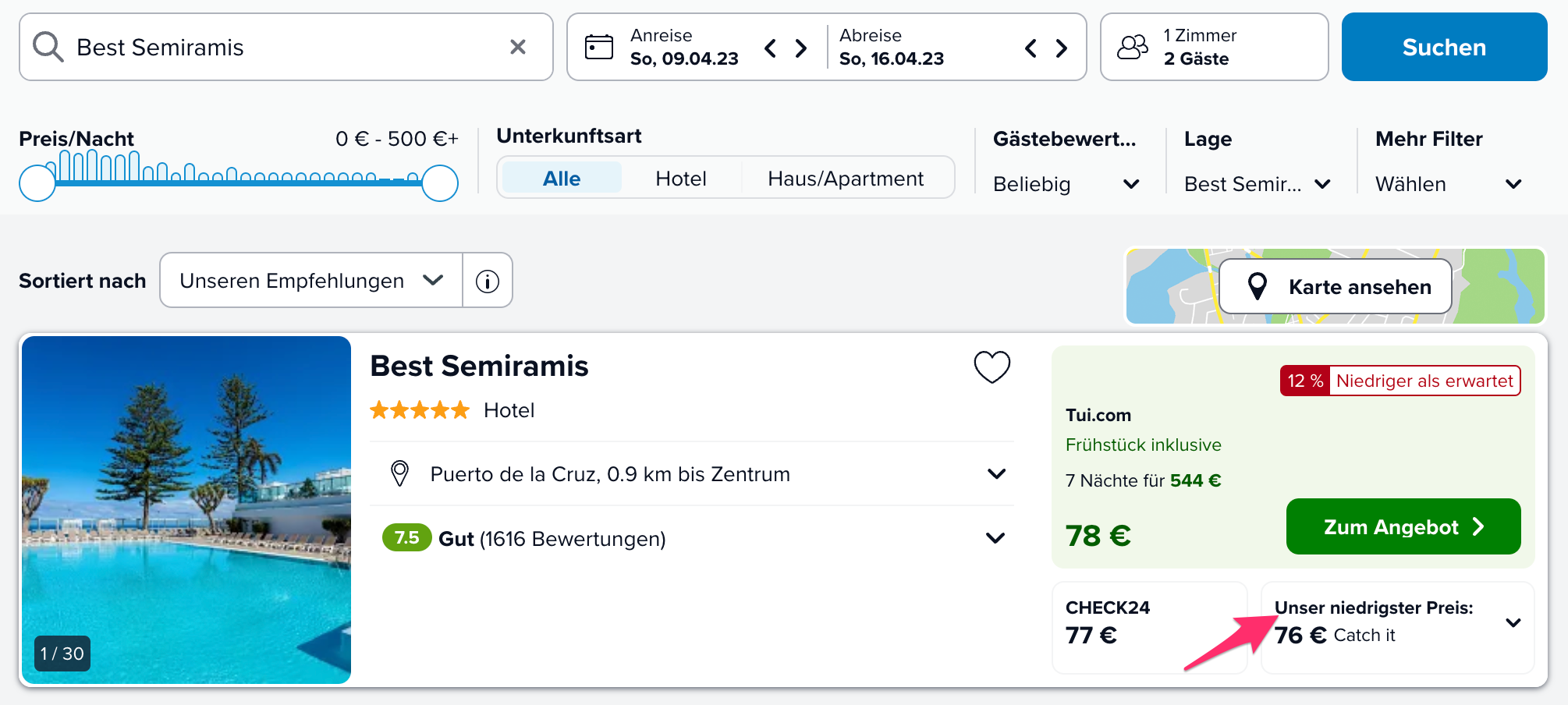1568x705 pixels.
Task: Select the Alle accommodation type
Action: (562, 179)
